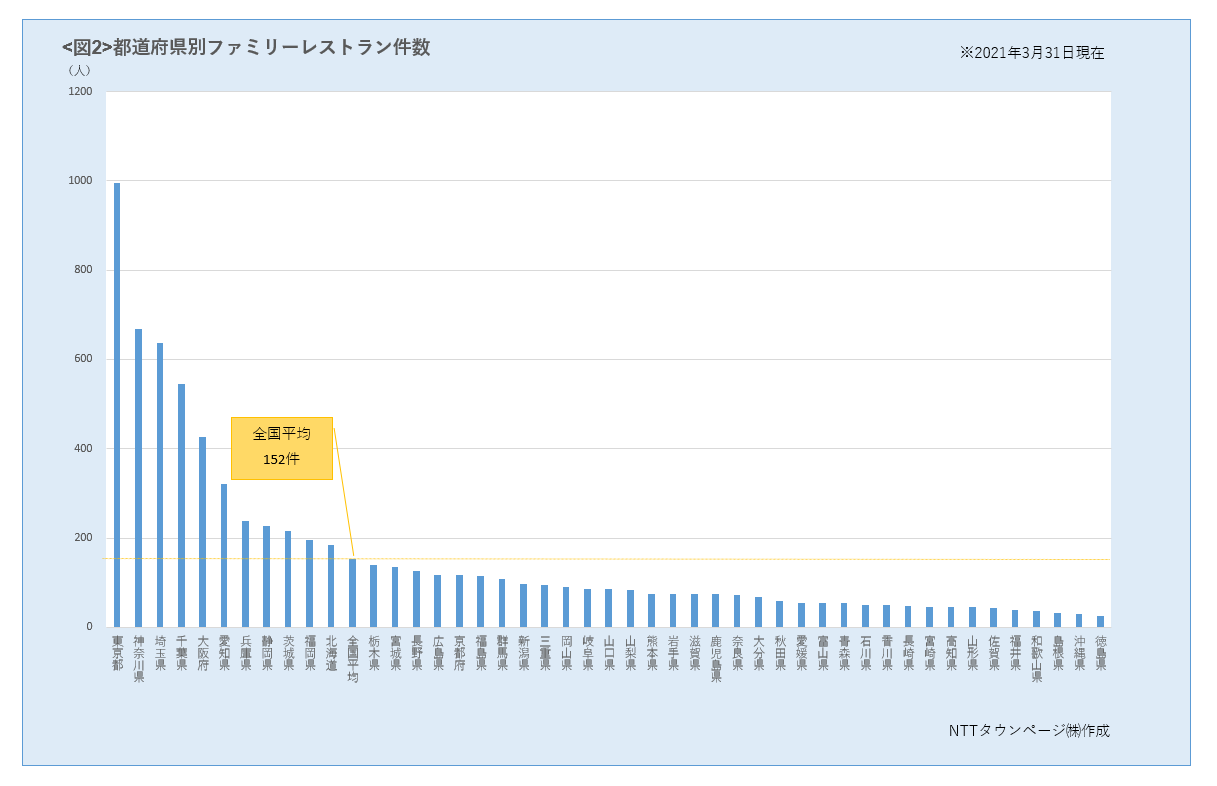1217x786 pixels.
Task: Click the 大阪府 bar
Action: pos(202,532)
